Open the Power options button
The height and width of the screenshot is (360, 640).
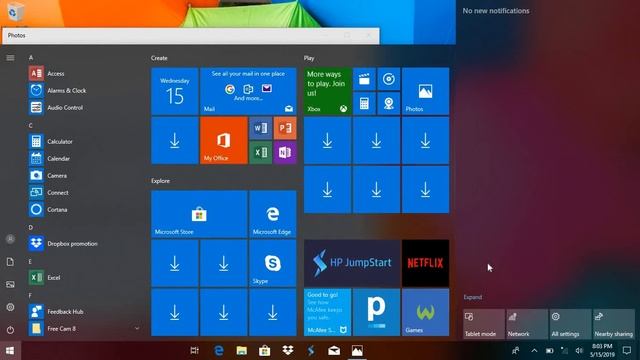pyautogui.click(x=10, y=330)
